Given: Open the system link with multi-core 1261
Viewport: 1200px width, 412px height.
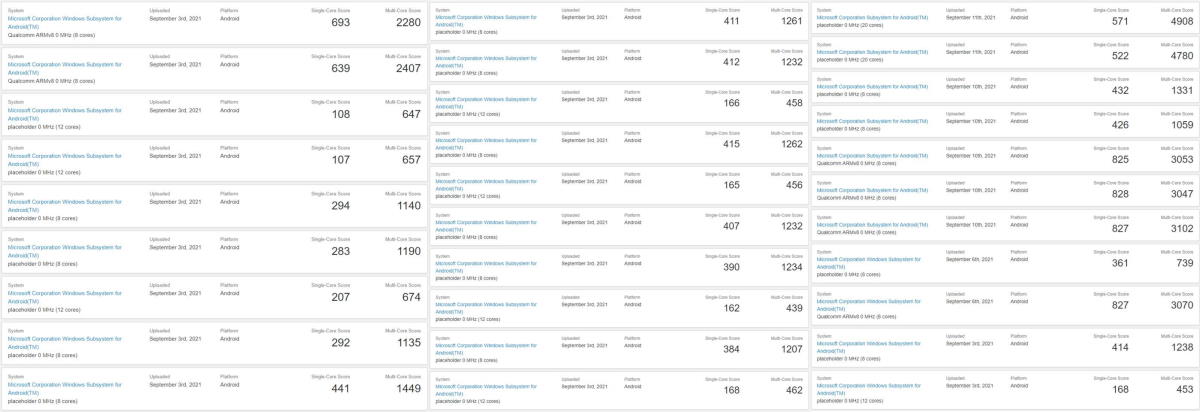Looking at the screenshot, I should coord(486,20).
